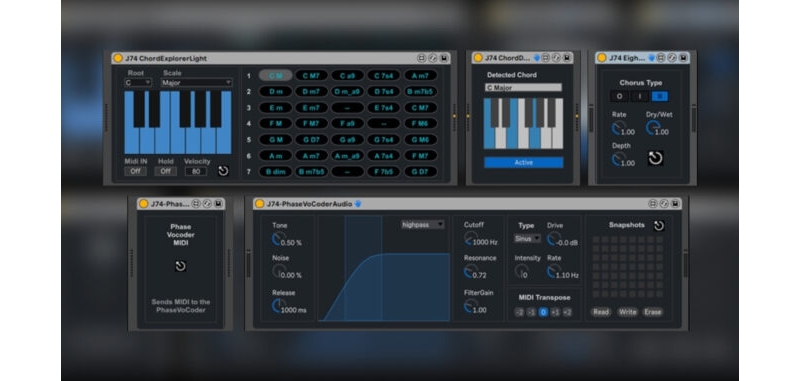Trigger the G a9 chord button
This screenshot has width=800, height=381.
347,140
